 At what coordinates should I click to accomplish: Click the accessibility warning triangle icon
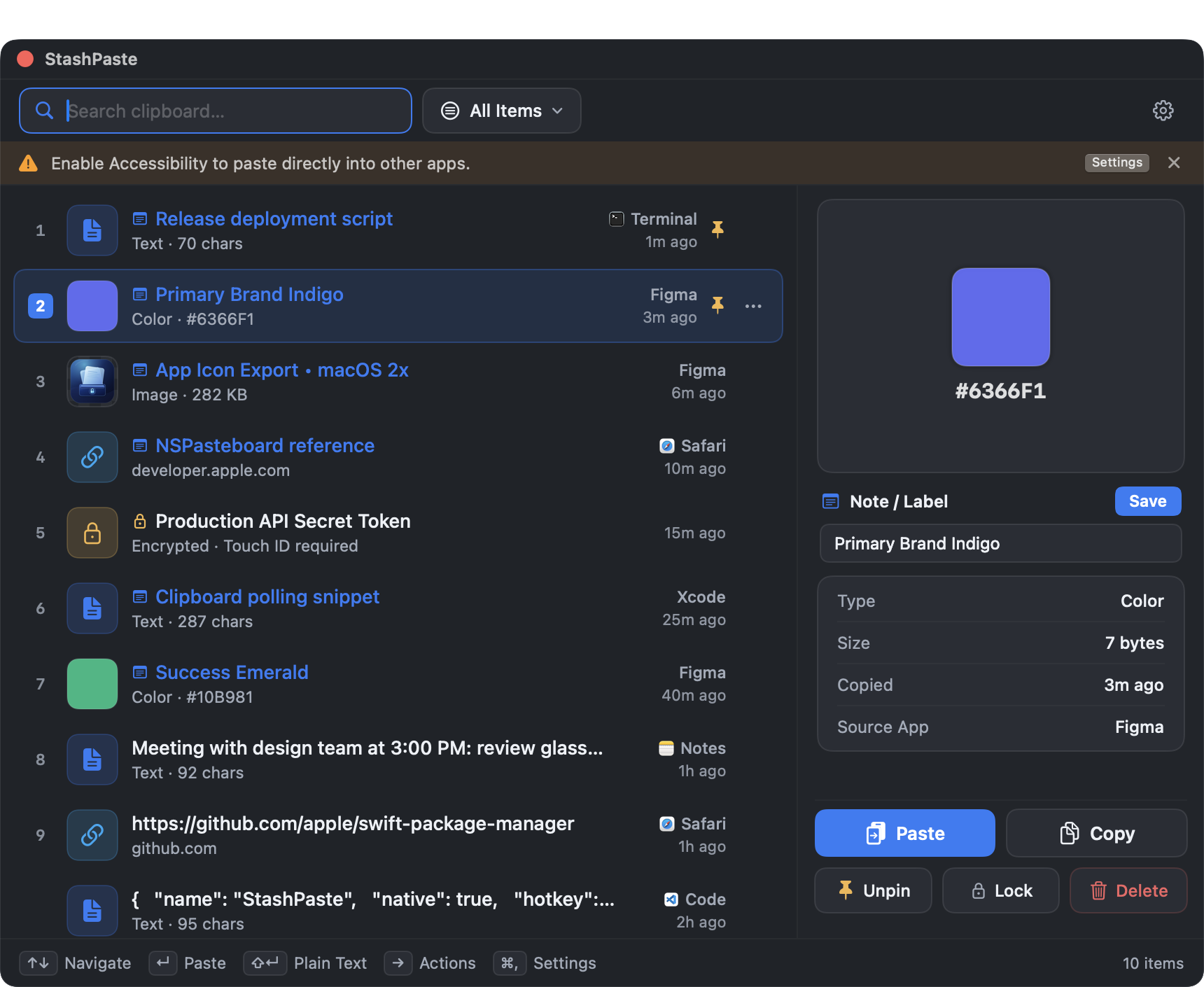click(28, 163)
